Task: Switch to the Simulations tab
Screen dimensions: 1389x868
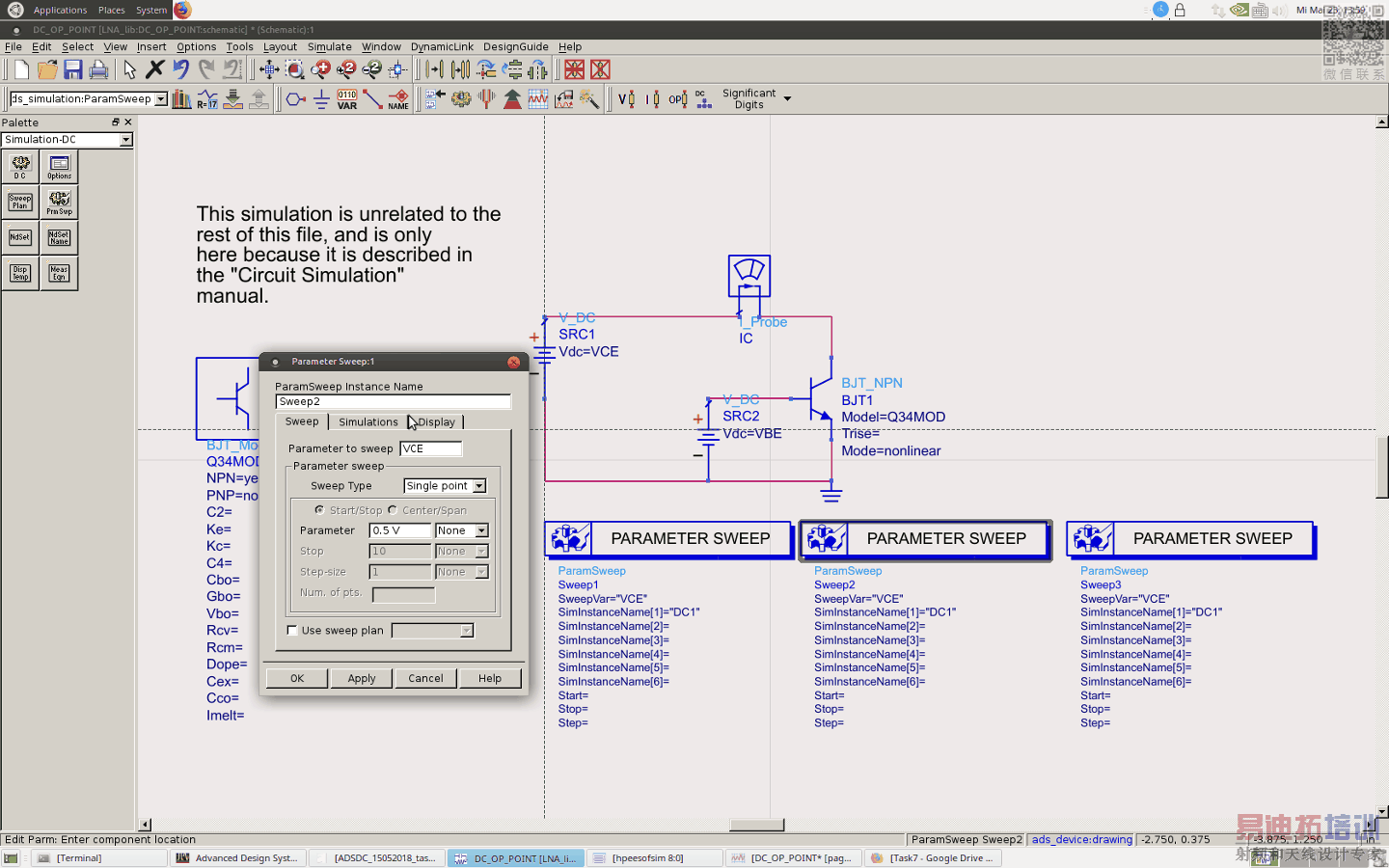Action: tap(368, 422)
